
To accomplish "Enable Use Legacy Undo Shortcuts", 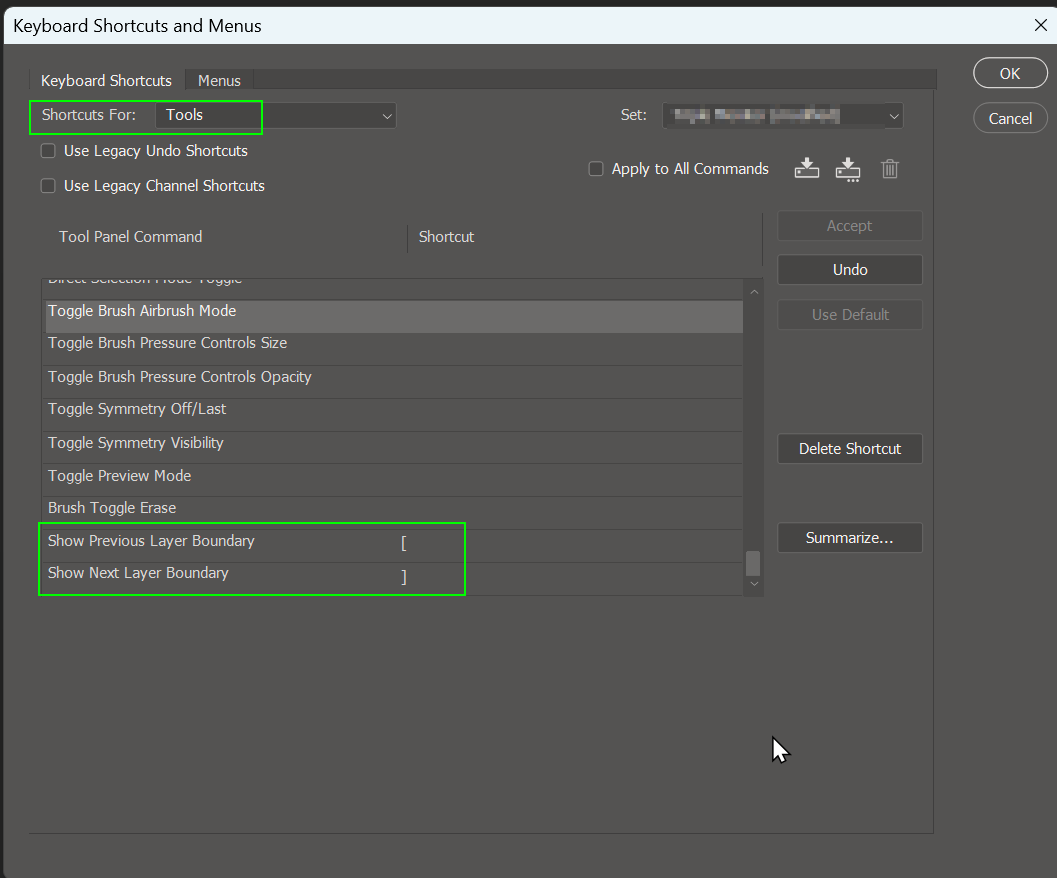I will [48, 150].
